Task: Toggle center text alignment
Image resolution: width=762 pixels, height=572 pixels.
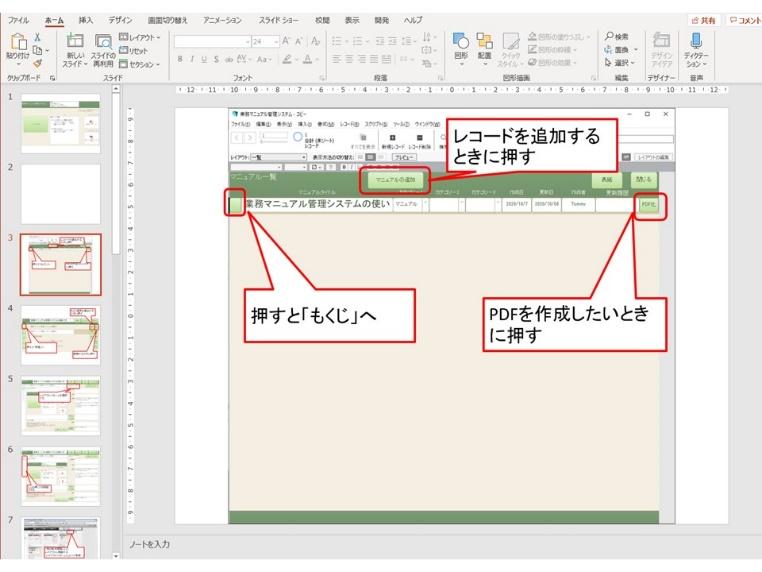Action: click(x=349, y=59)
